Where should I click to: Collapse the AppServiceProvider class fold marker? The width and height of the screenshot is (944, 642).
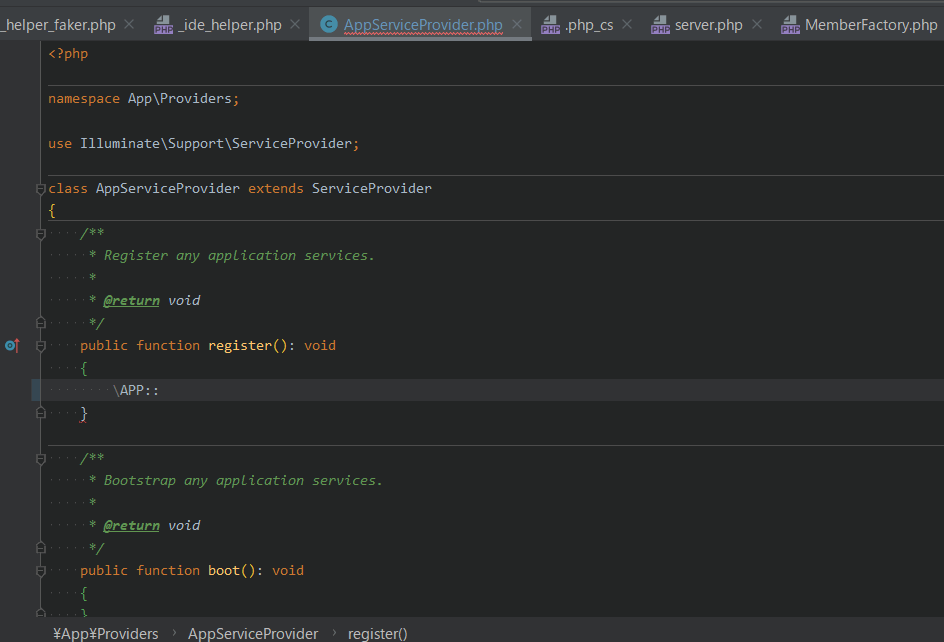tap(41, 189)
